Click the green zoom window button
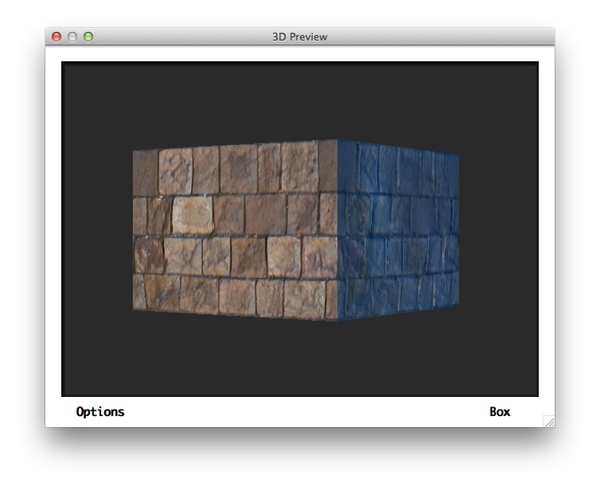The width and height of the screenshot is (600, 490). tap(88, 37)
